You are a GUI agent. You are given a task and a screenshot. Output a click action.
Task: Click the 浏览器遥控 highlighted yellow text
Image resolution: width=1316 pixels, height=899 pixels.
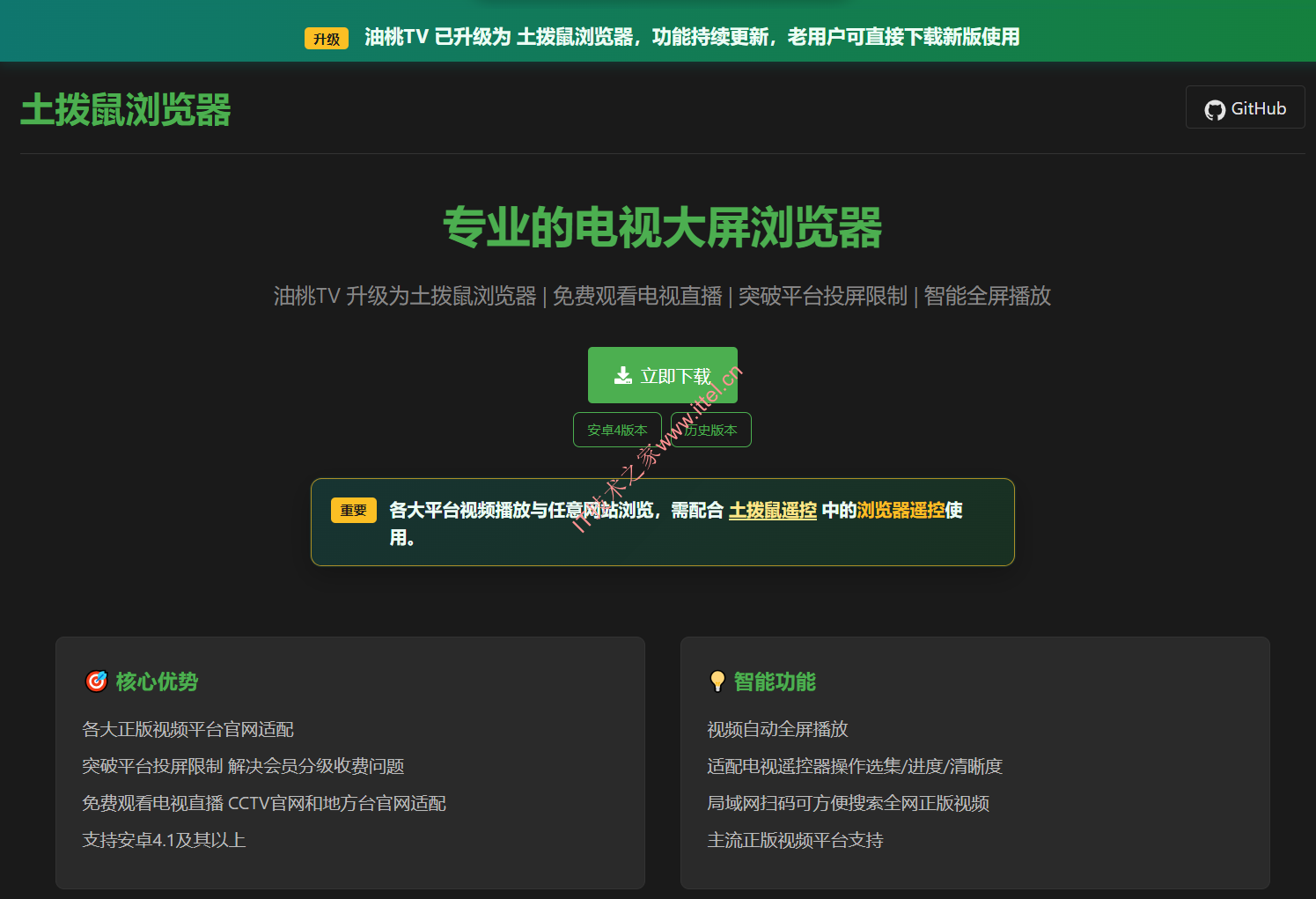901,510
